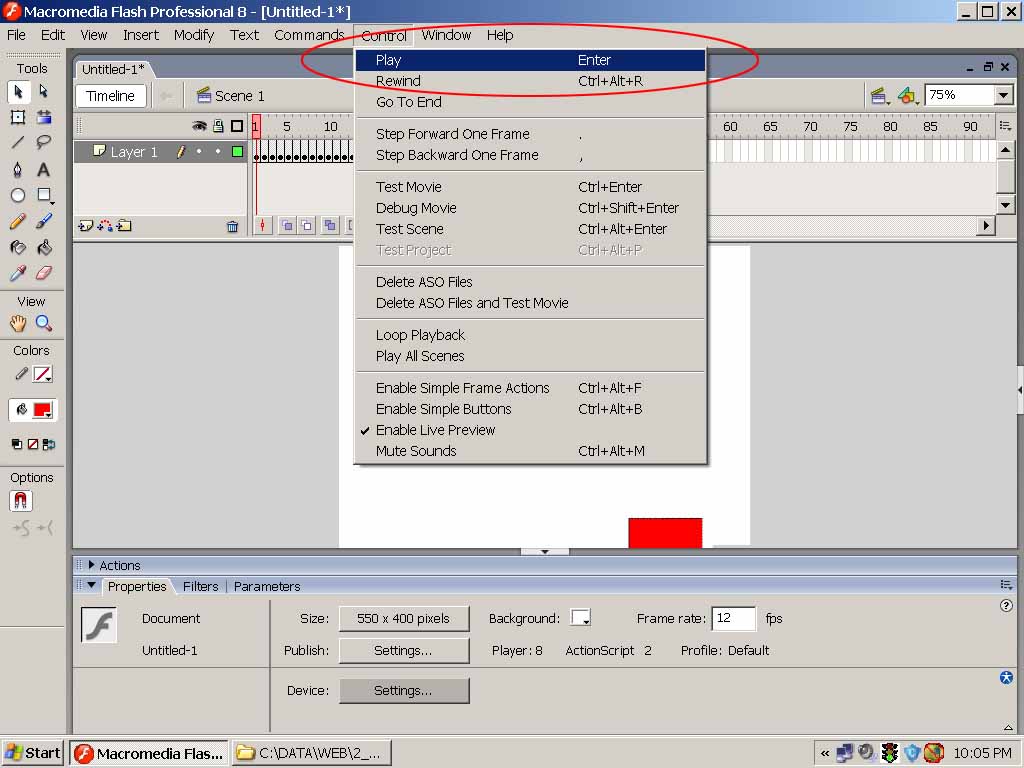The image size is (1024, 768).
Task: Select the Oval tool
Action: (x=18, y=195)
